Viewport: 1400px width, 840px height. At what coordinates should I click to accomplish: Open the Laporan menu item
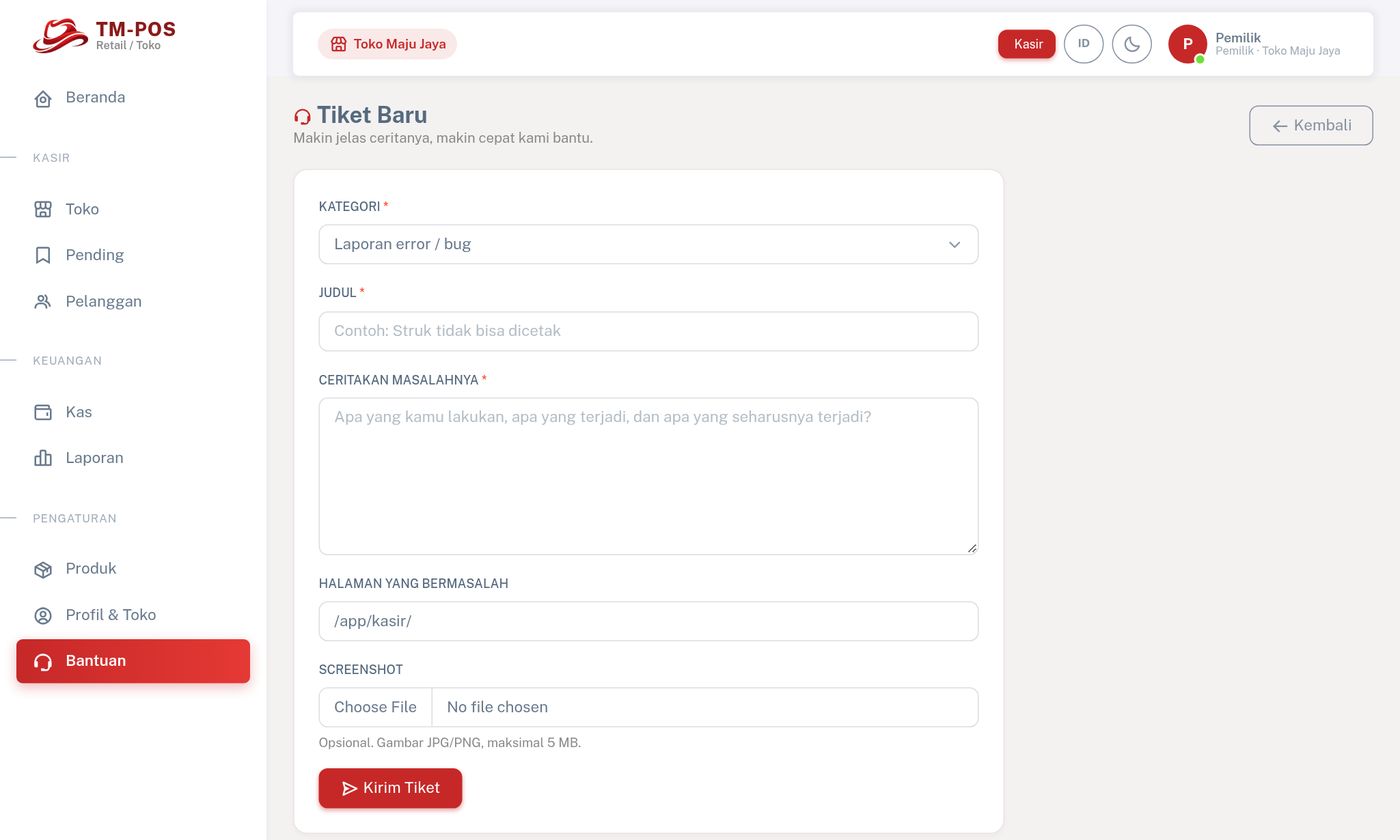[133, 458]
